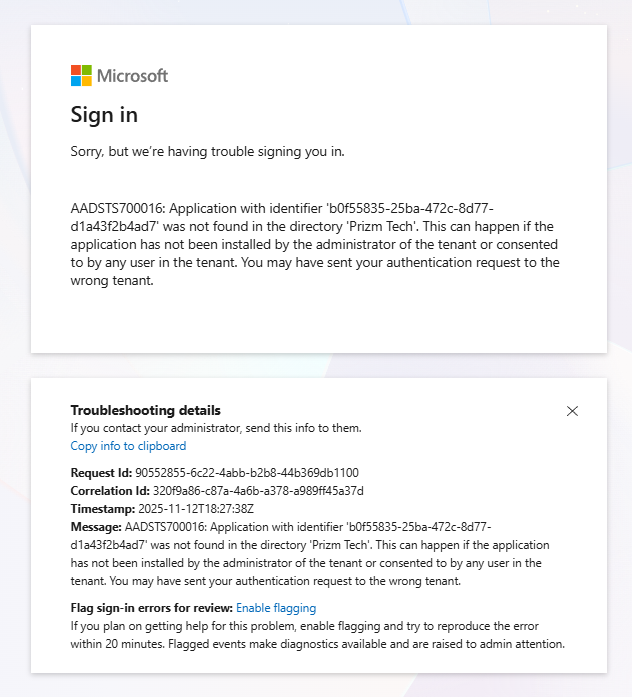632x697 pixels.
Task: Click the Microsoft four-square logo
Action: (81, 76)
